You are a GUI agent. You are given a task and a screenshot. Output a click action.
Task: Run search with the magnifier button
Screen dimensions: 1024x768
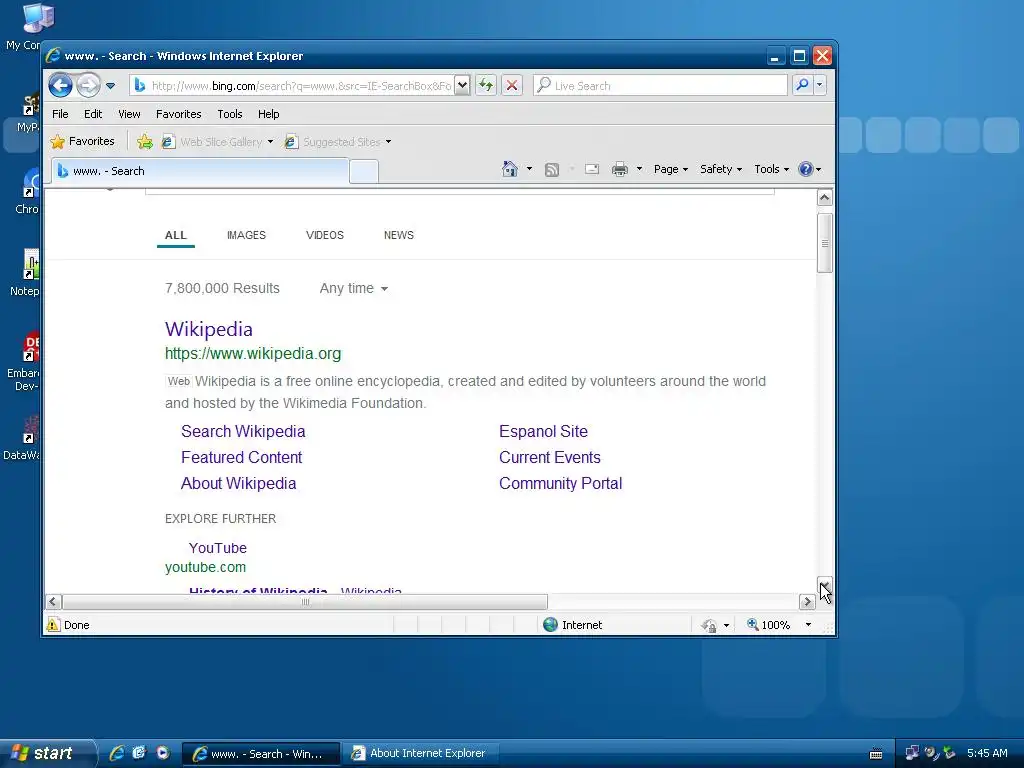[802, 85]
